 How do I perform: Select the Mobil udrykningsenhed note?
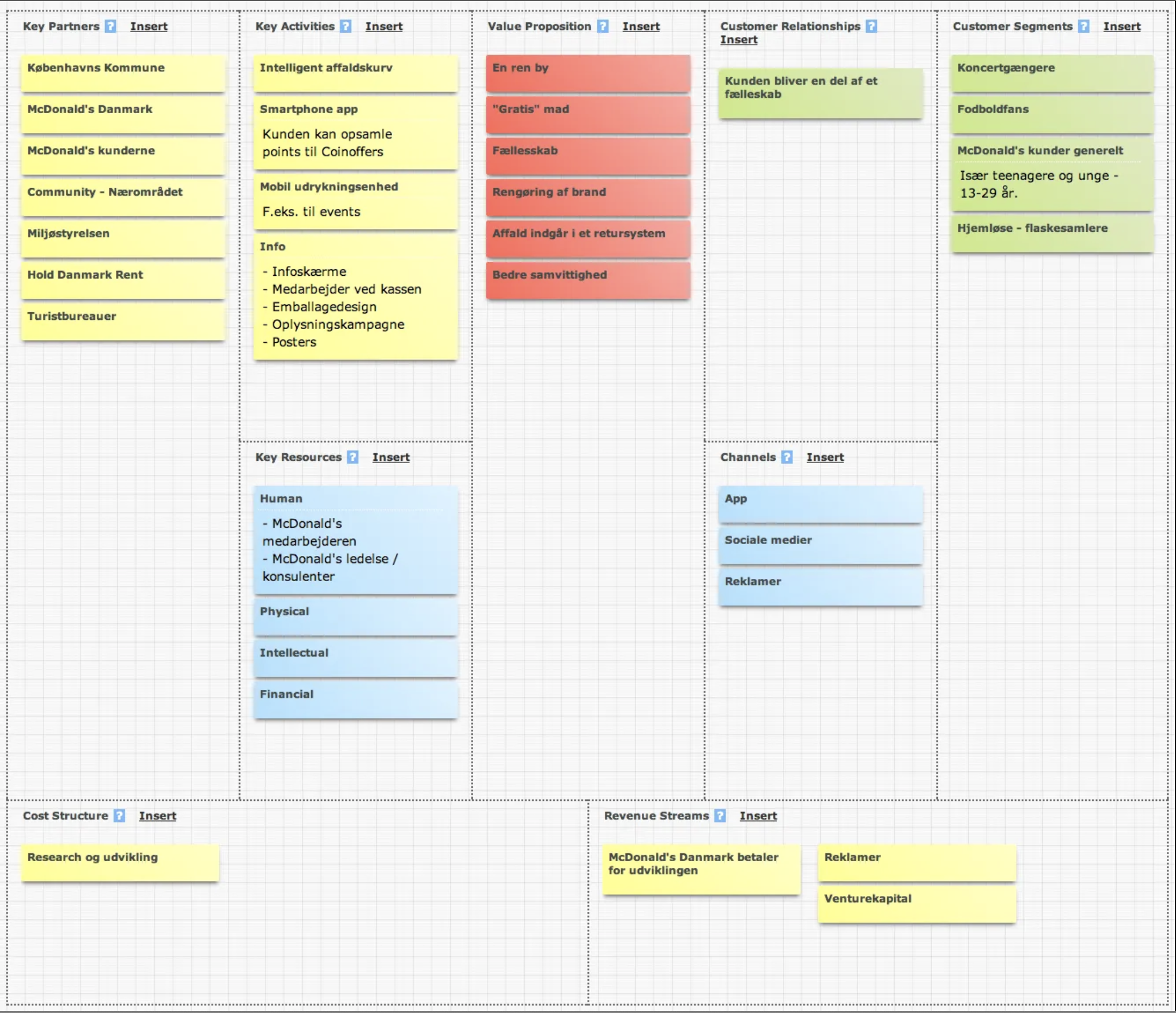356,202
